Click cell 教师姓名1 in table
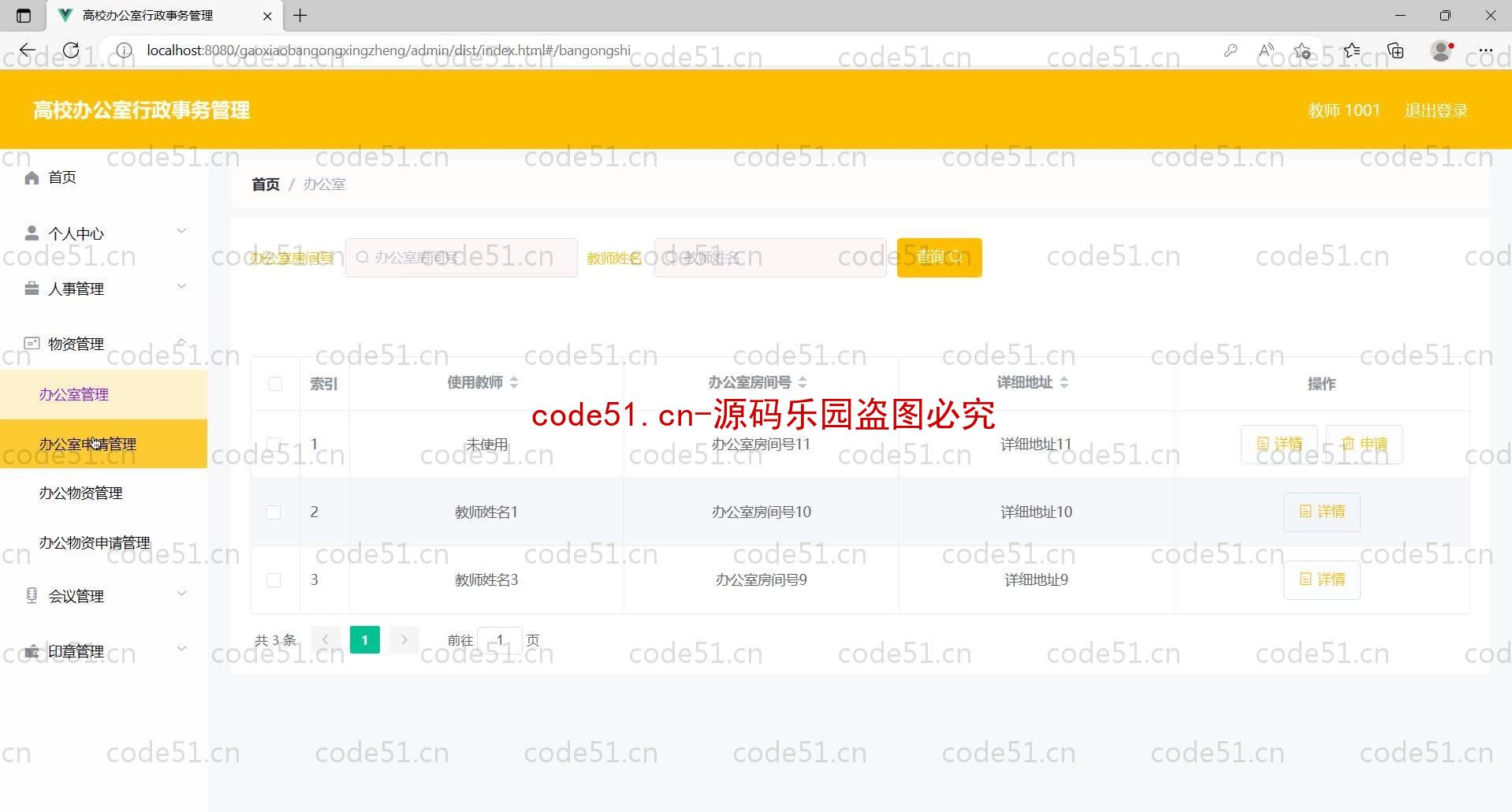 486,512
